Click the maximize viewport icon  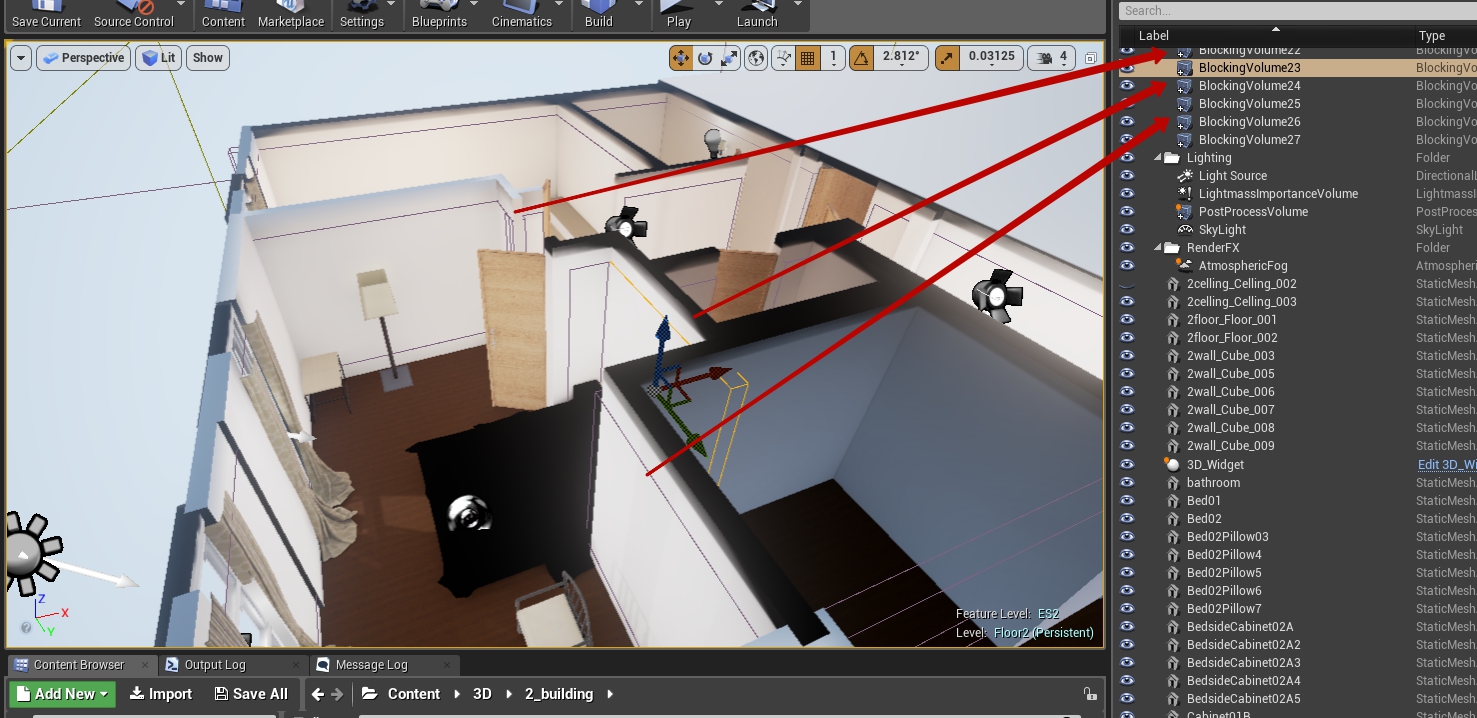1091,58
